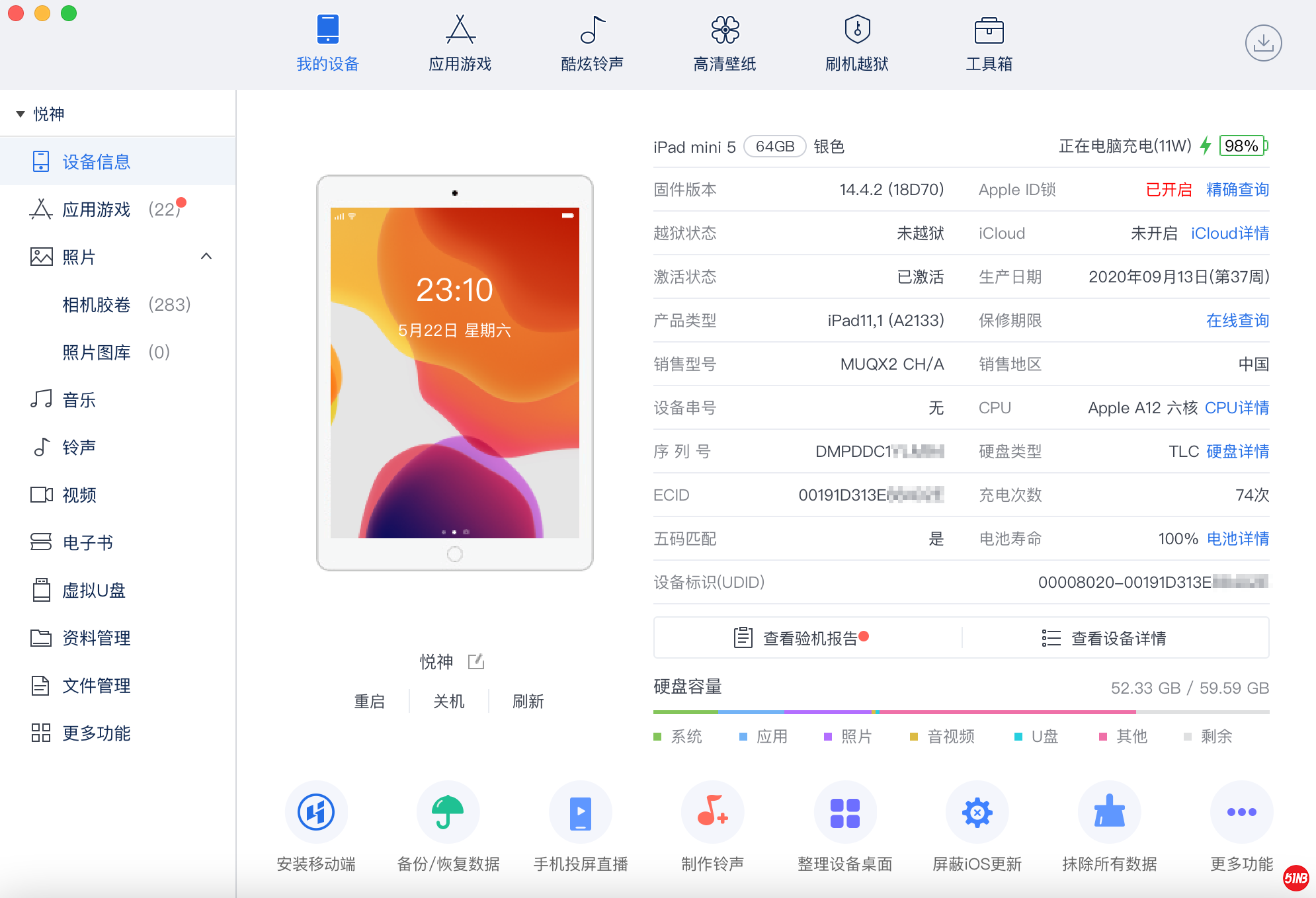Image resolution: width=1316 pixels, height=898 pixels.
Task: Click the 硬盘容量 storage usage bar
Action: coord(960,712)
